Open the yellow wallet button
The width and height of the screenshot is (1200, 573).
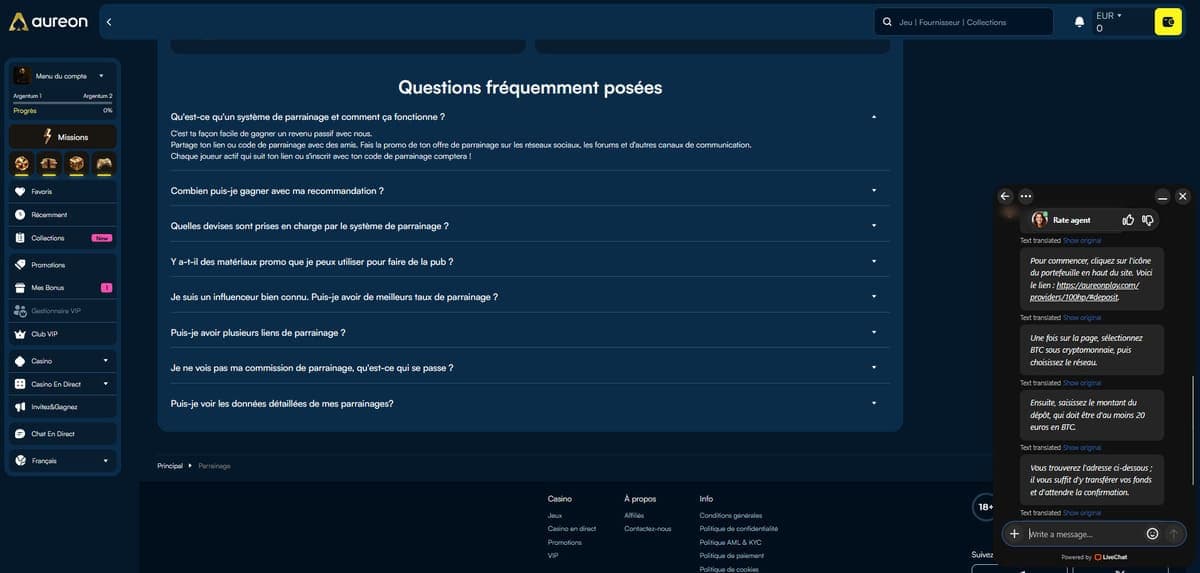(1168, 22)
